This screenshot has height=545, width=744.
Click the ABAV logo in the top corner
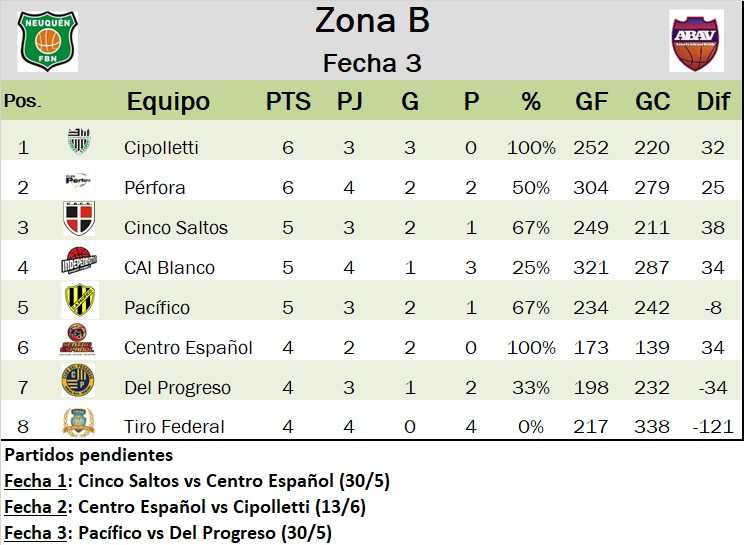[696, 40]
